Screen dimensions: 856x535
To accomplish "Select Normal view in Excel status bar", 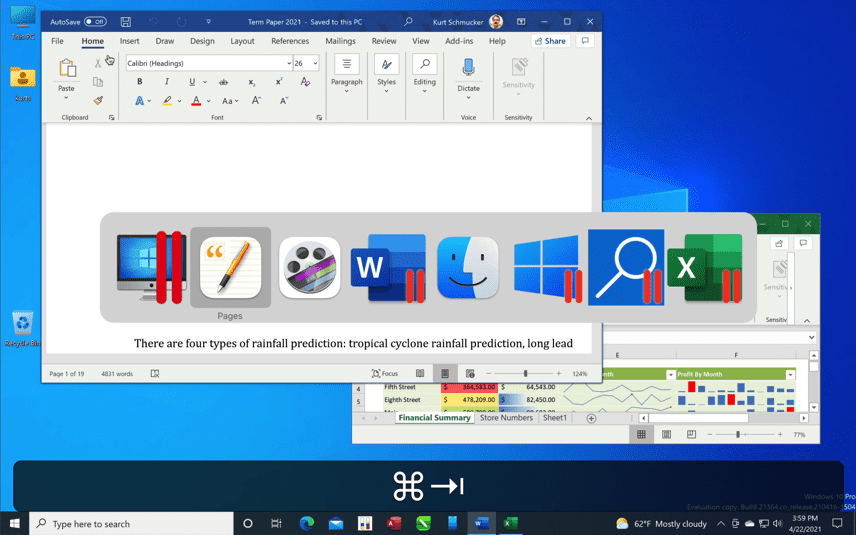I will click(641, 435).
